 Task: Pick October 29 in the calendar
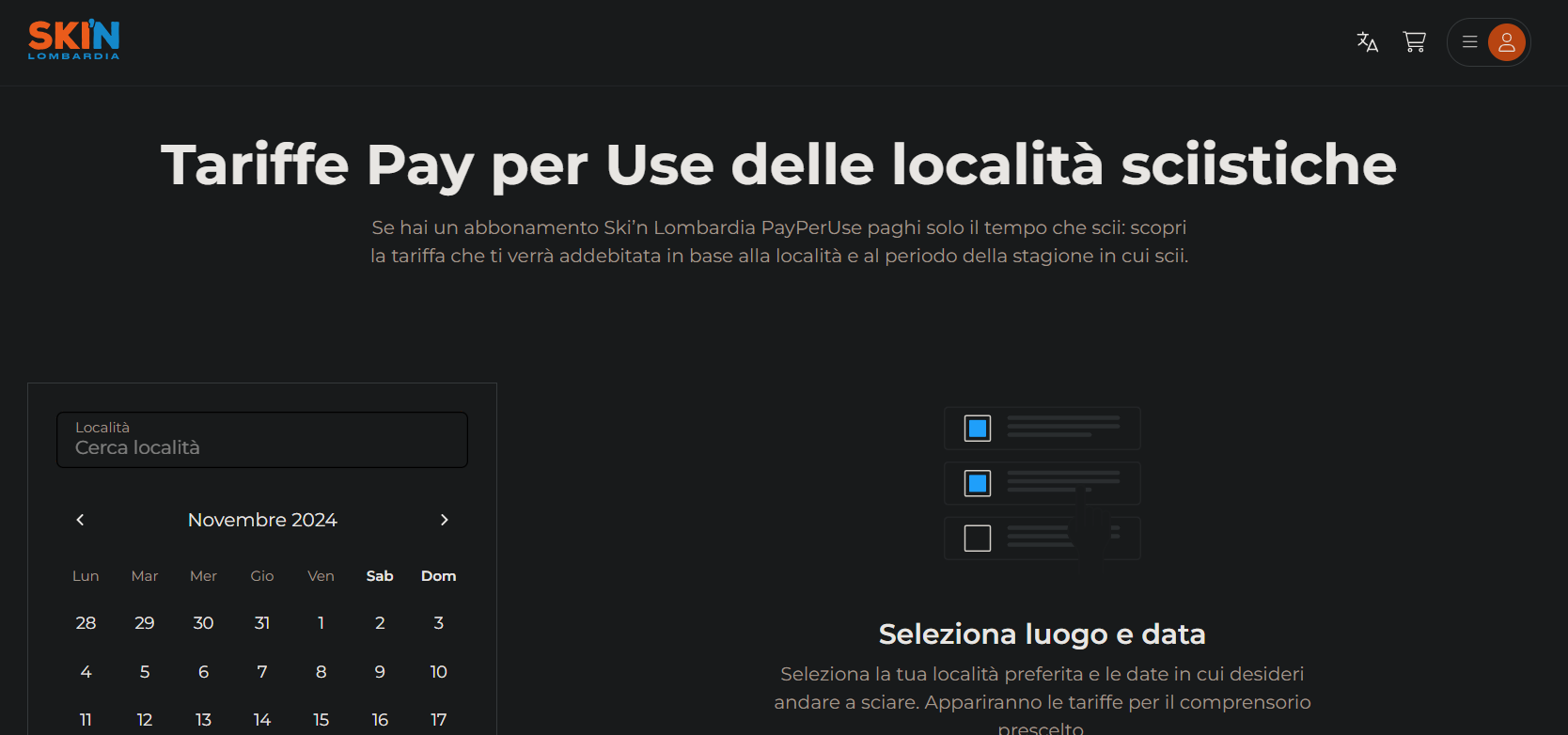tap(145, 622)
